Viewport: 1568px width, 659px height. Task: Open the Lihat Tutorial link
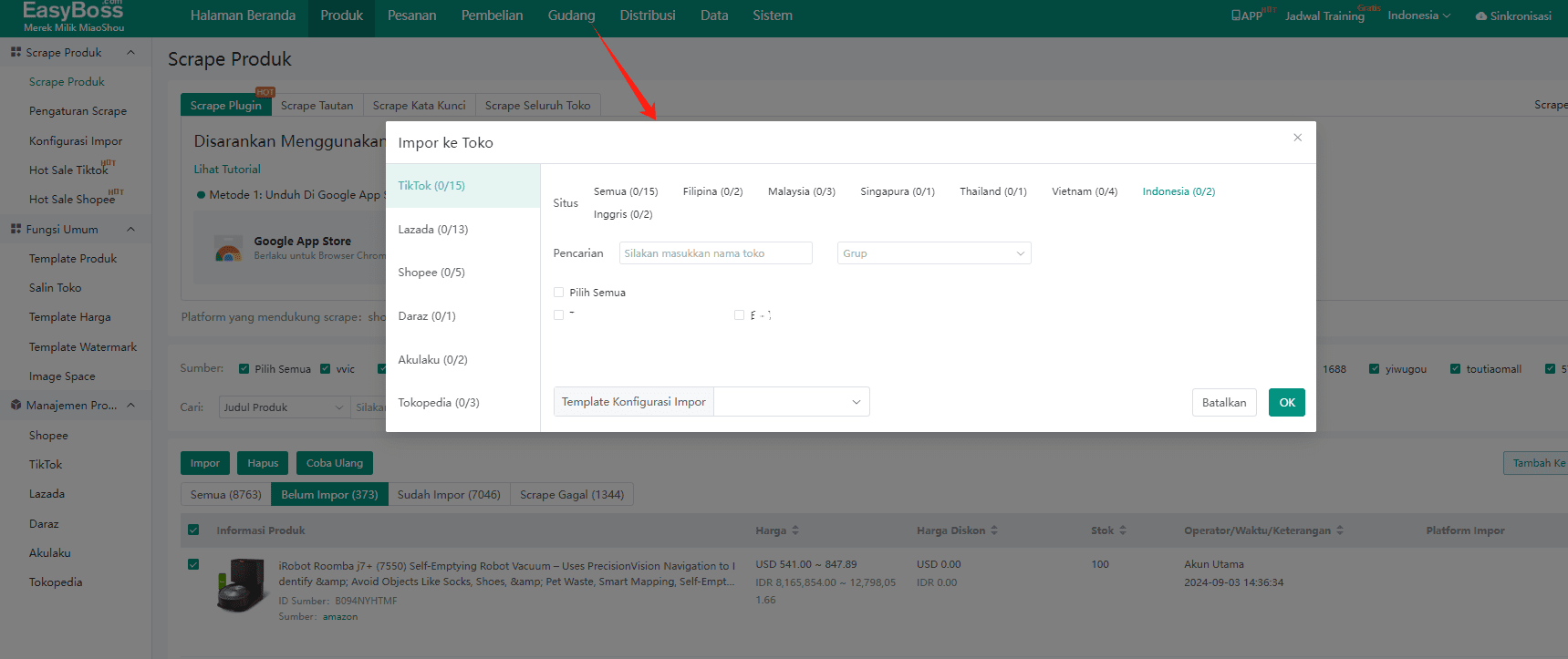[227, 170]
